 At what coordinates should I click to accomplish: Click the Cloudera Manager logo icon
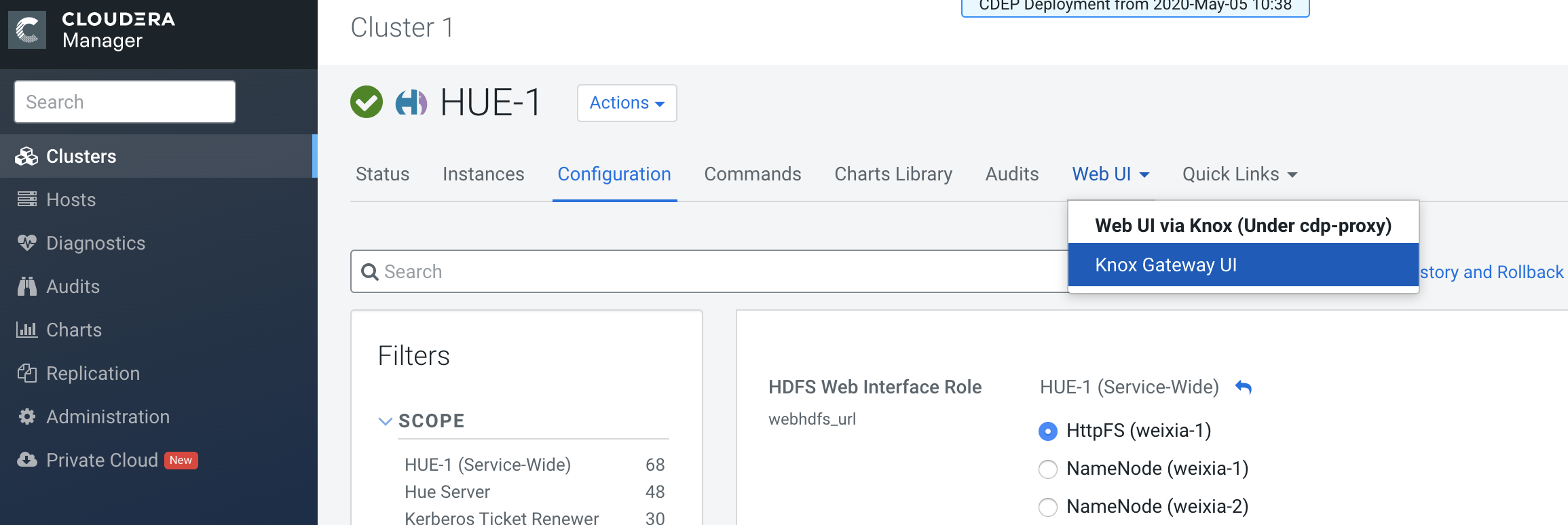[x=27, y=31]
